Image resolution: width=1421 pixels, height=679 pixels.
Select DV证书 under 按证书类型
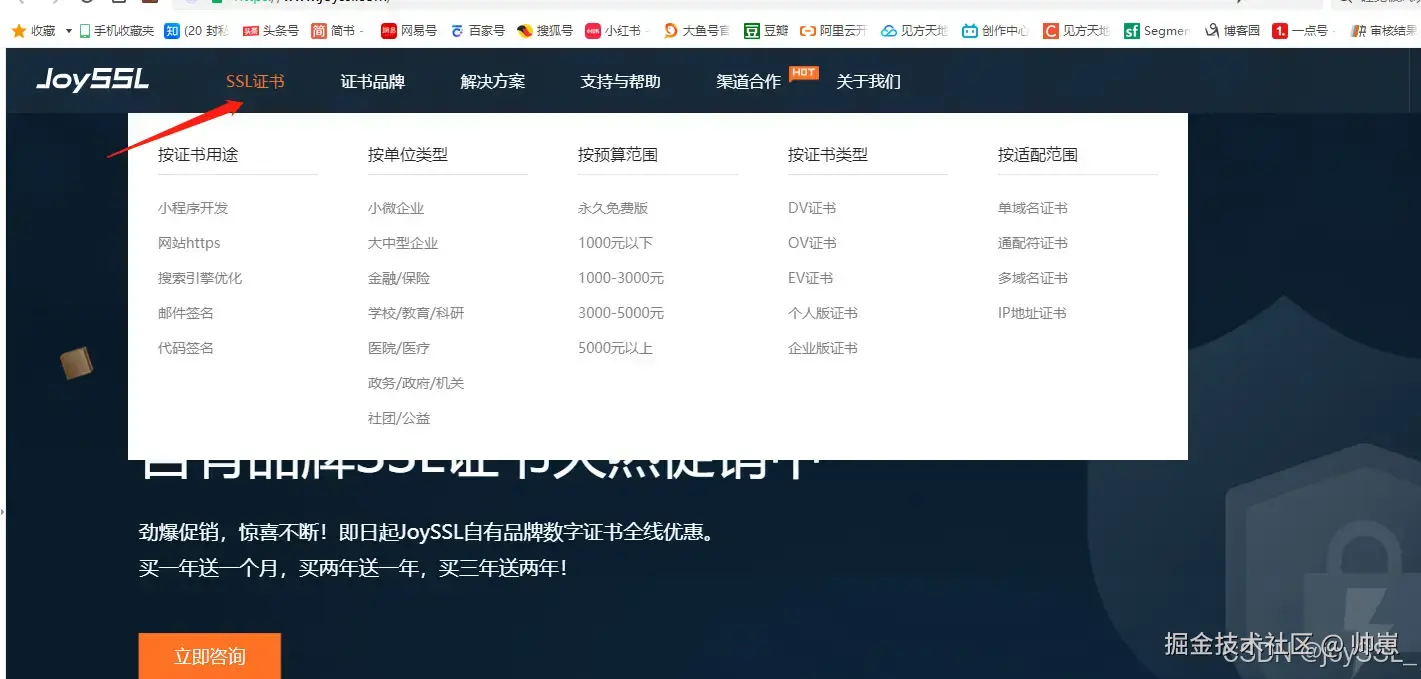[812, 208]
